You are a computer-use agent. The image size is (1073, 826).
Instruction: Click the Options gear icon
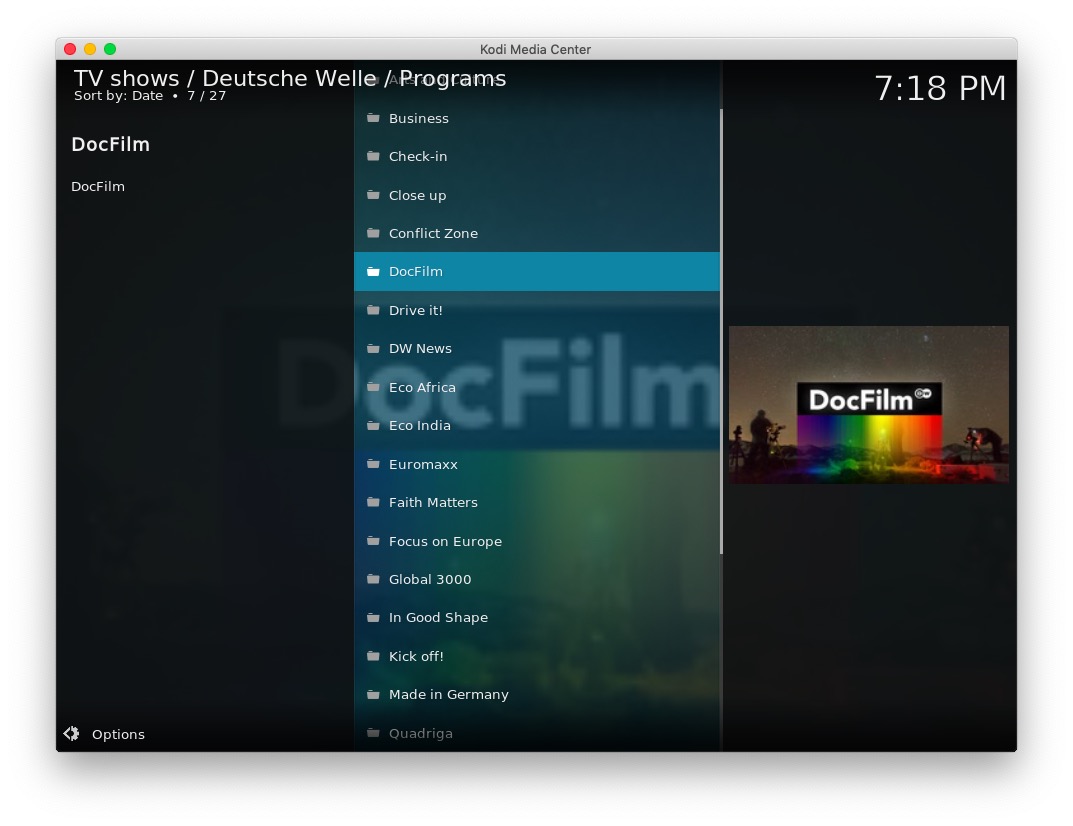point(71,734)
